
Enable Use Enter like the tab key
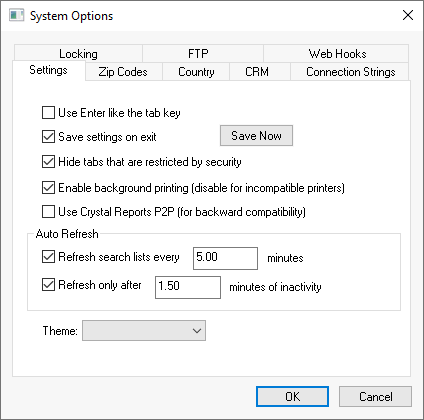48,113
